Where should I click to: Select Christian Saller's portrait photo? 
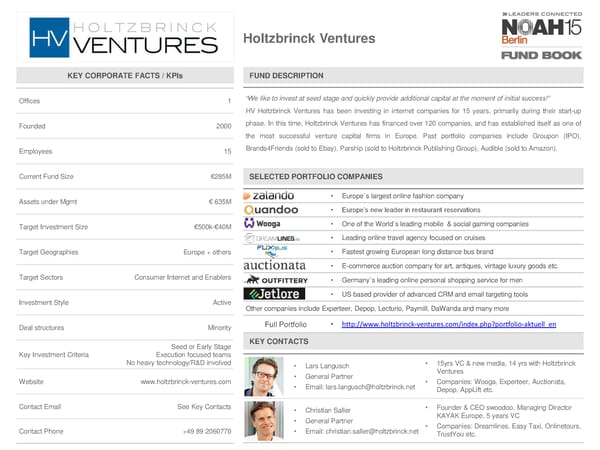[264, 422]
